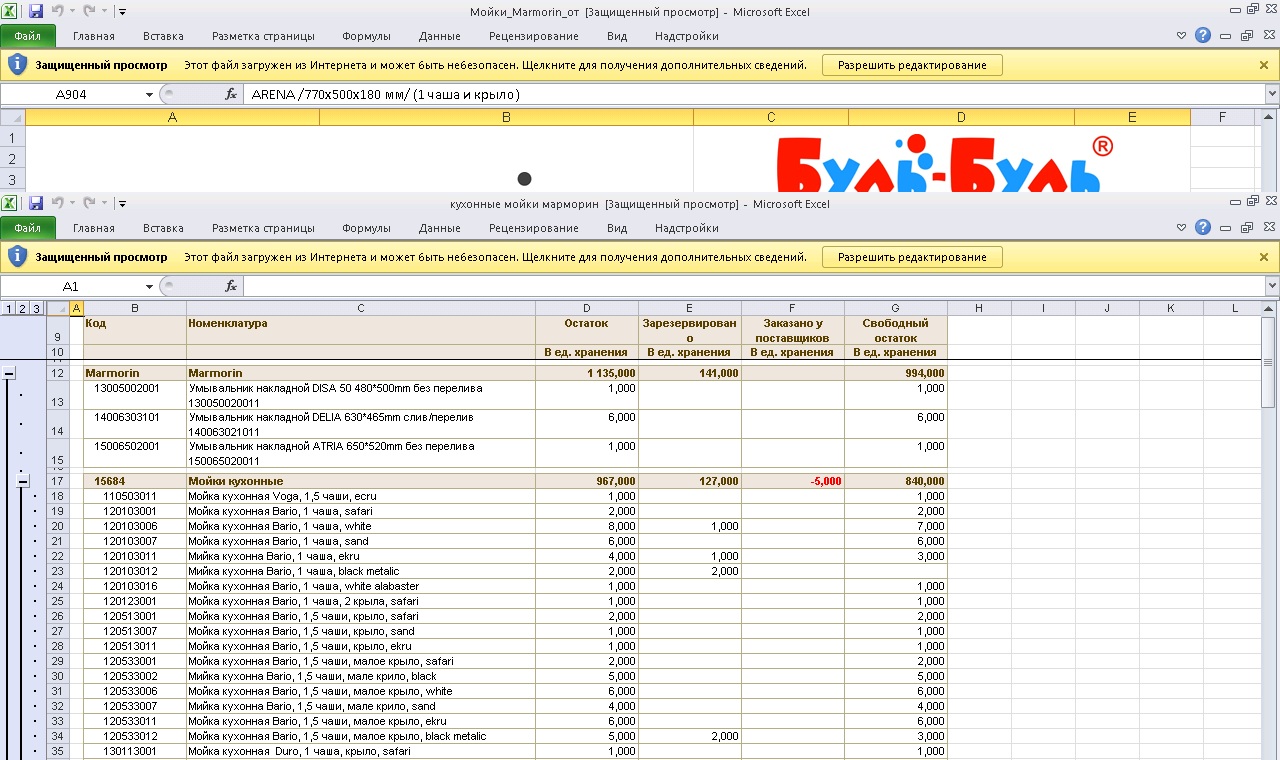Click the insert function fx icon beside A904
The width and height of the screenshot is (1280, 760).
[x=231, y=94]
